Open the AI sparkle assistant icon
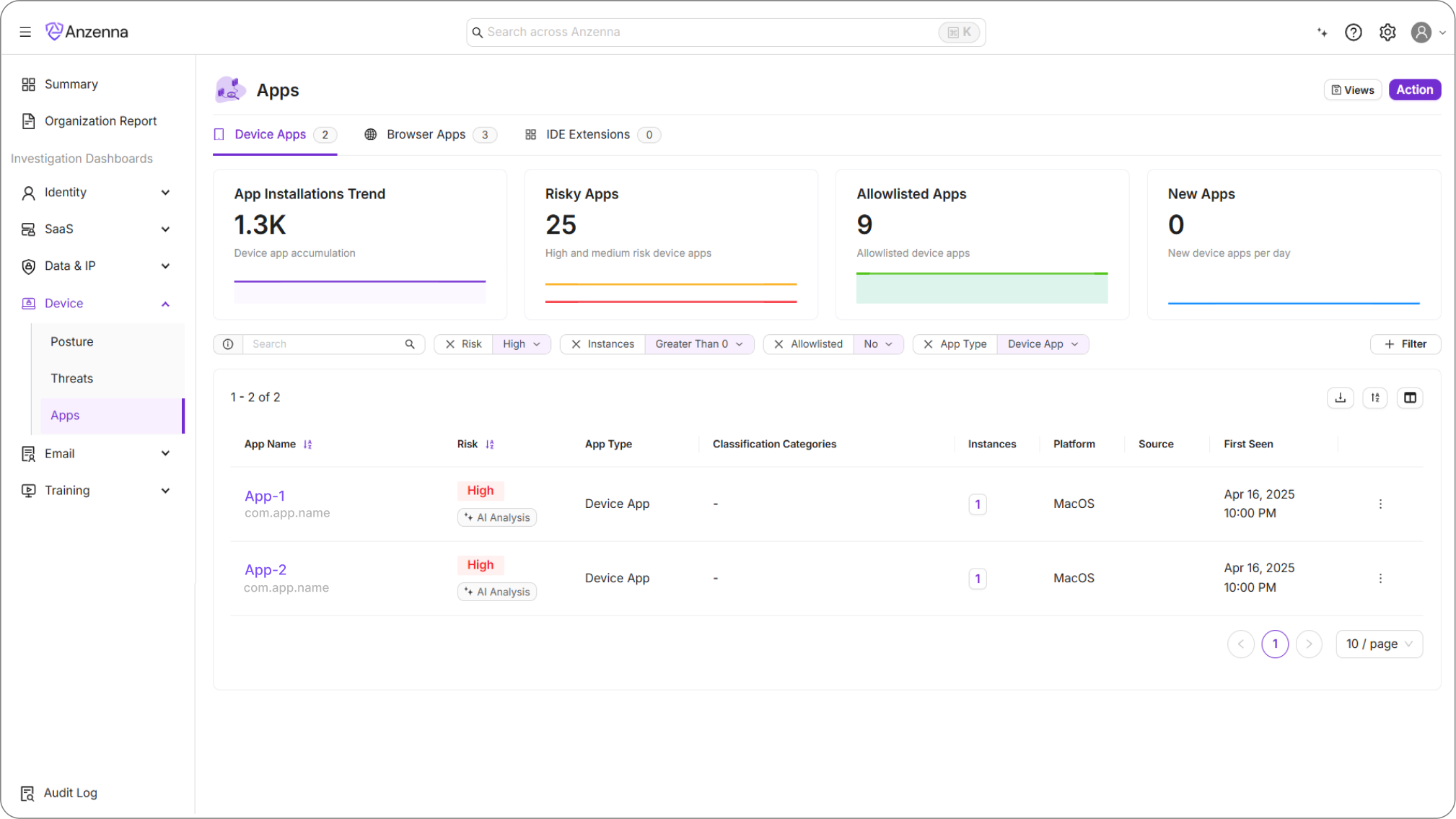 tap(1322, 32)
